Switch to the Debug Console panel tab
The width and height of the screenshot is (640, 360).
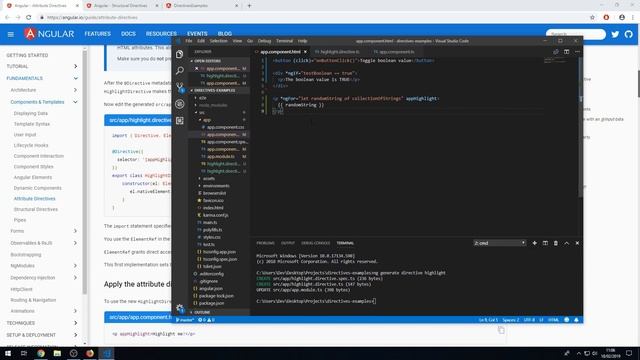[316, 243]
